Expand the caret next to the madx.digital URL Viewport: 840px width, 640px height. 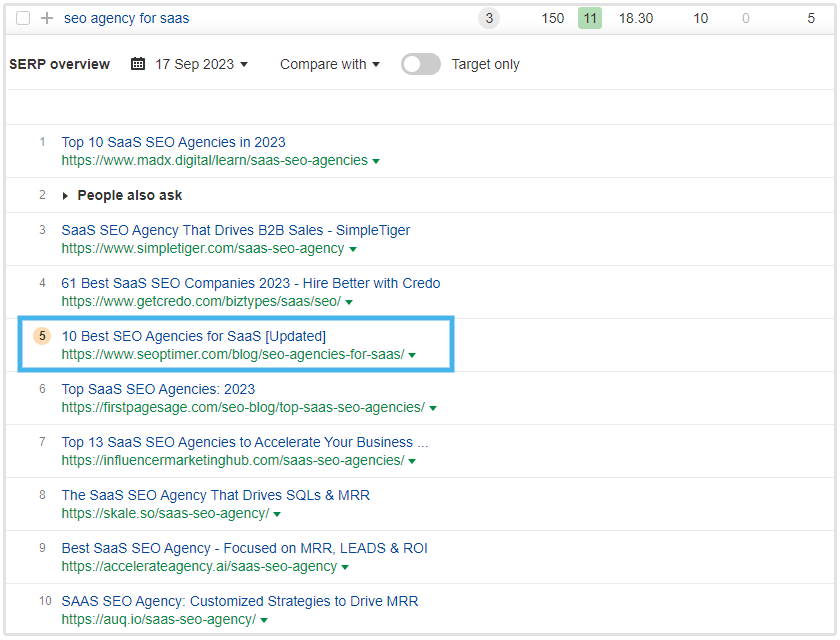(376, 160)
